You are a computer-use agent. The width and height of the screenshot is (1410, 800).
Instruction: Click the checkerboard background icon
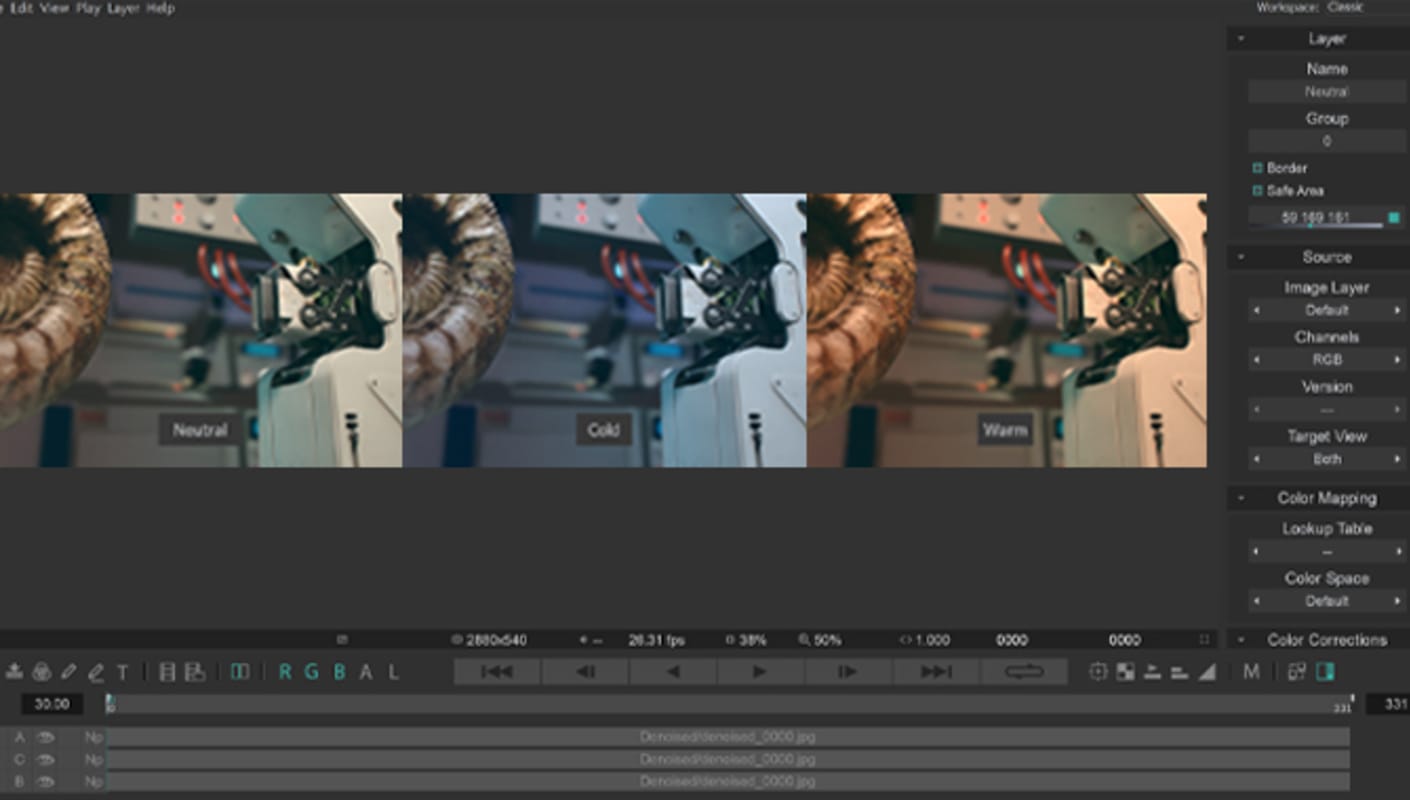tap(1125, 672)
